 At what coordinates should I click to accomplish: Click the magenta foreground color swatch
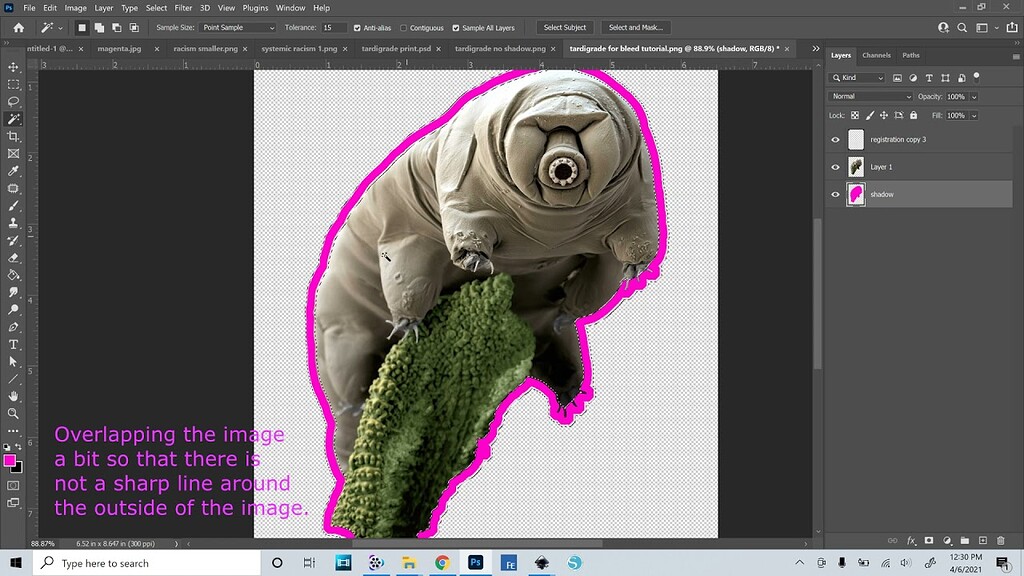[10, 461]
